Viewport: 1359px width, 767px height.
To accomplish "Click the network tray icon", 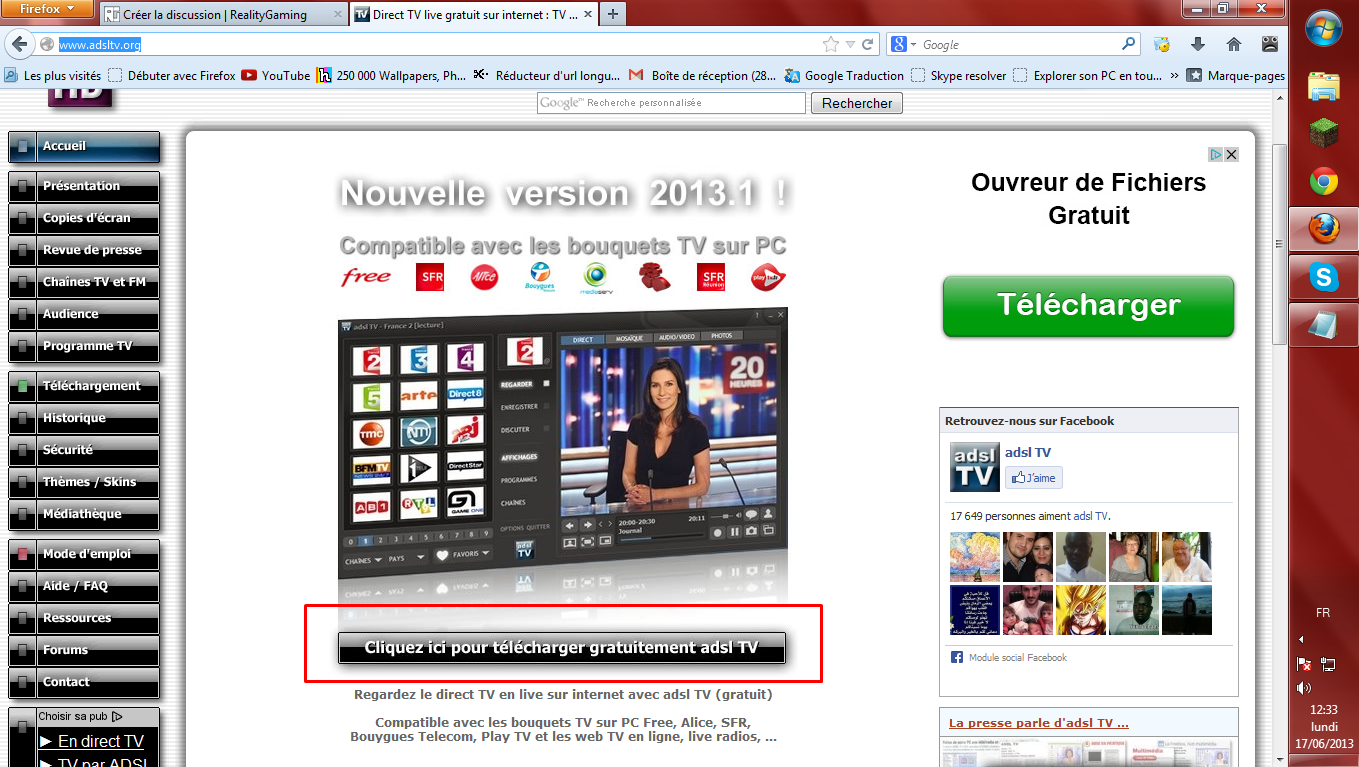I will [1328, 663].
